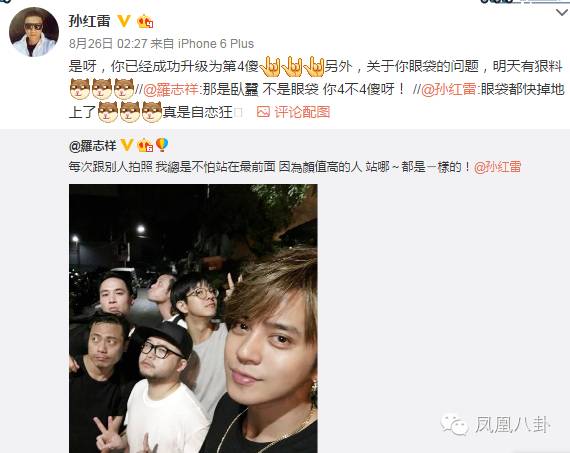570x453 pixels.
Task: Click the @孙红雷 mention in the original post
Action: pos(498,167)
